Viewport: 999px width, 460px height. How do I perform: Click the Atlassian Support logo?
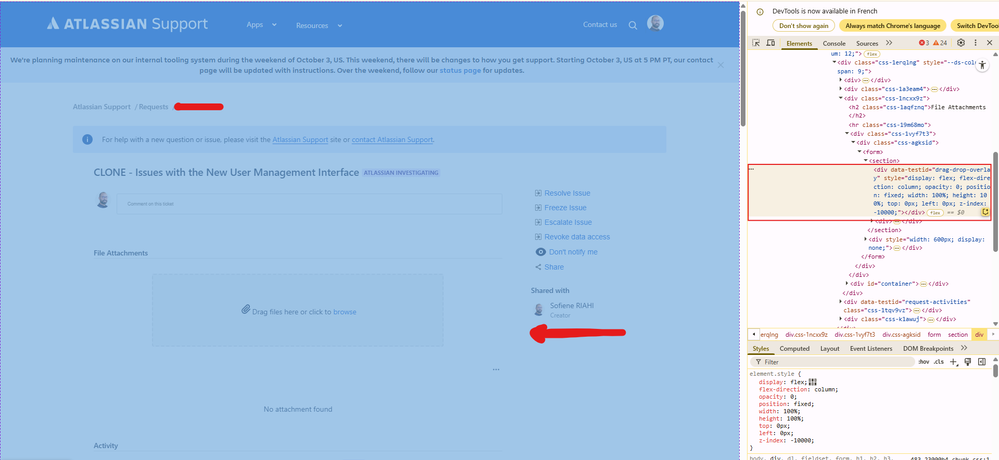127,24
